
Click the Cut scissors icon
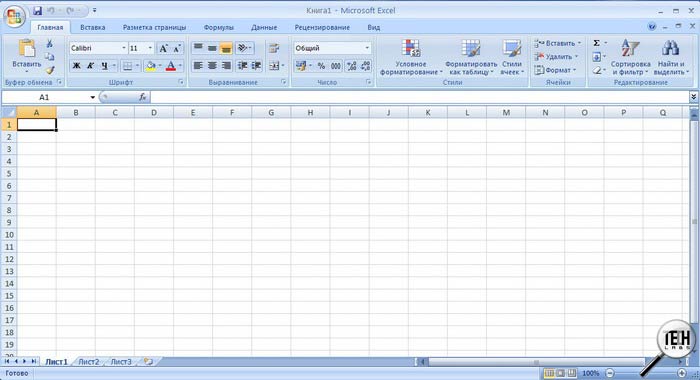pos(50,44)
